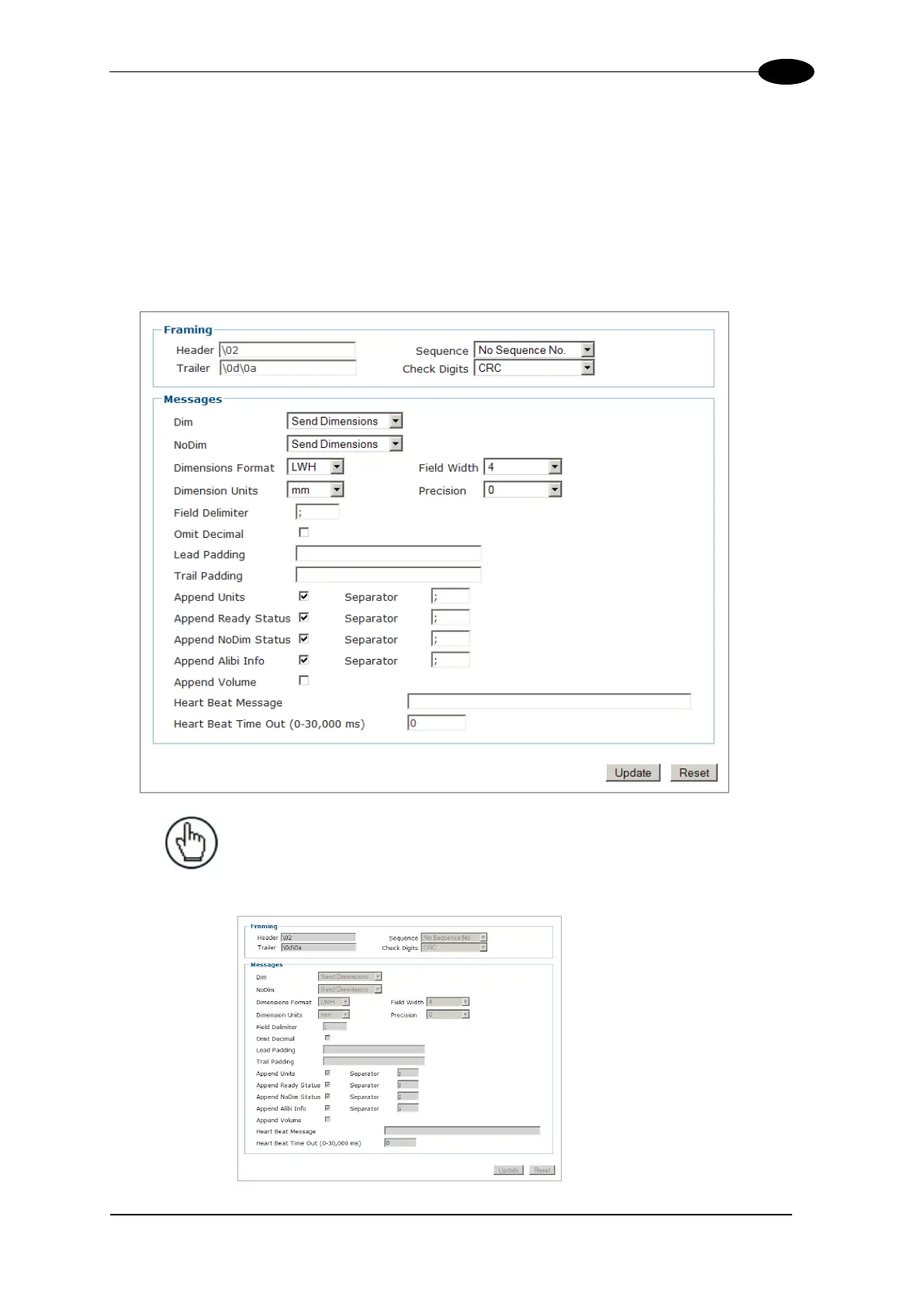
Task: Click the Trail Padding text field
Action: pos(388,574)
